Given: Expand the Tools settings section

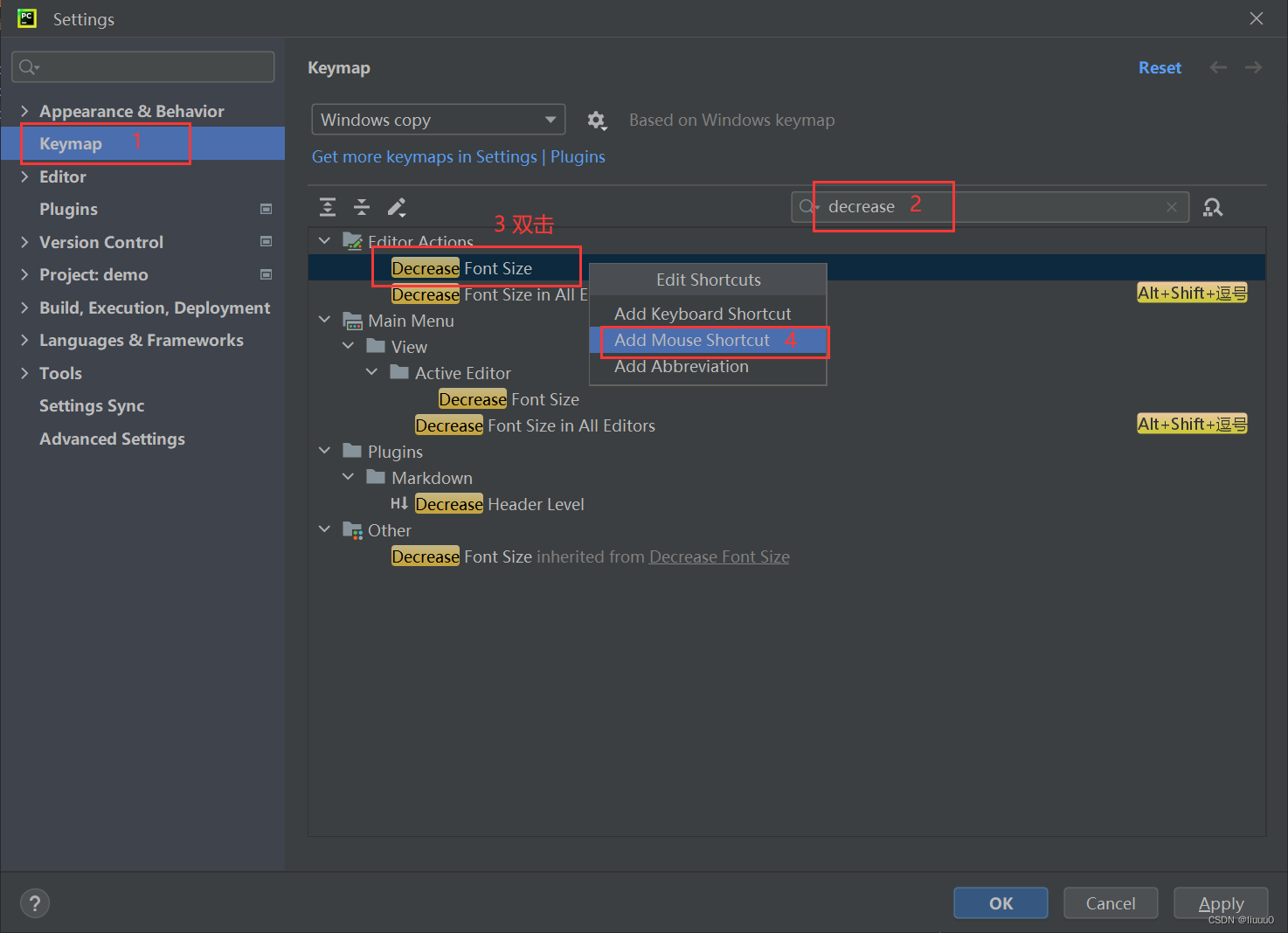Looking at the screenshot, I should (24, 373).
